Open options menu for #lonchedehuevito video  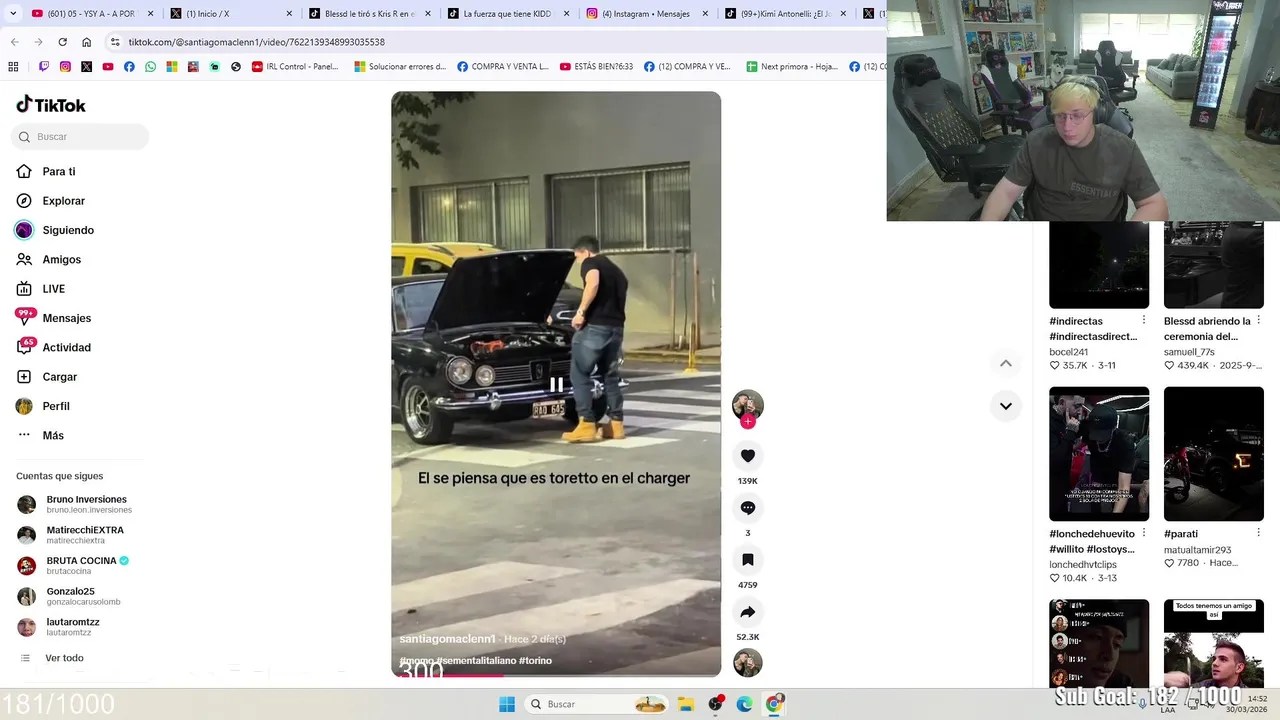pyautogui.click(x=1144, y=533)
